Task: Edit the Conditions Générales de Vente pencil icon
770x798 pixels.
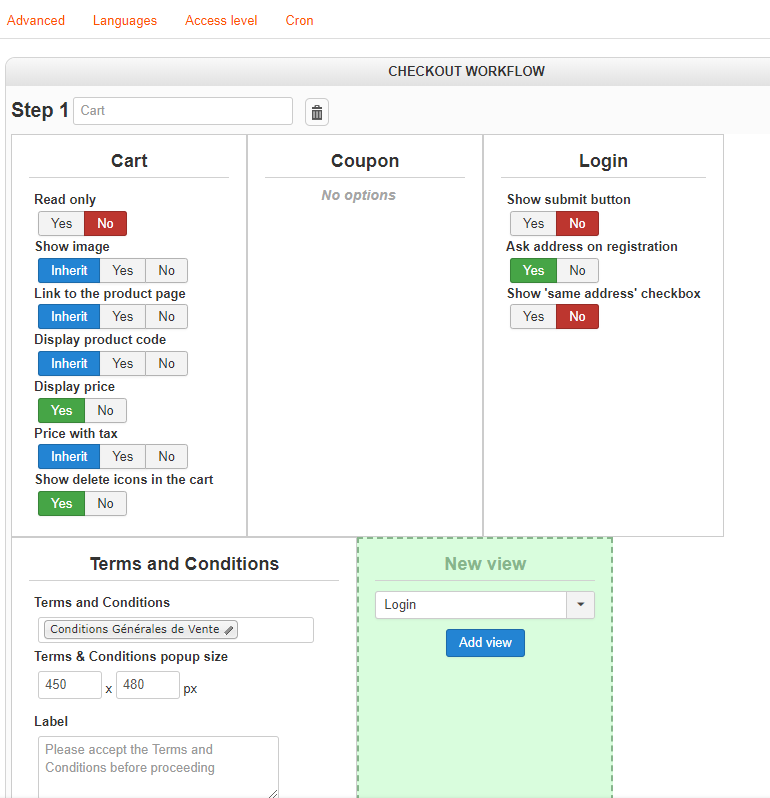Action: click(x=229, y=630)
